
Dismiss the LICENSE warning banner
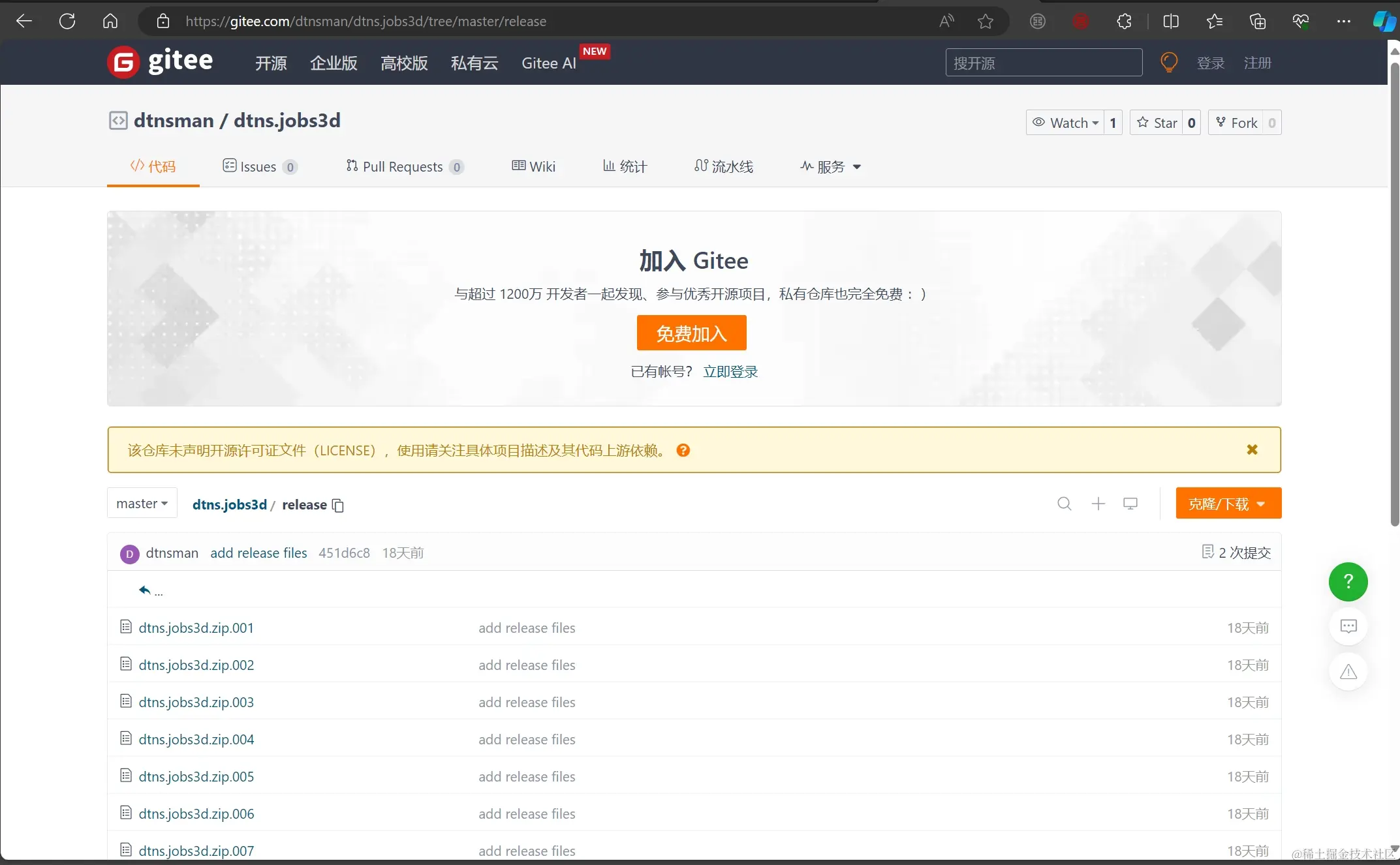(1252, 449)
